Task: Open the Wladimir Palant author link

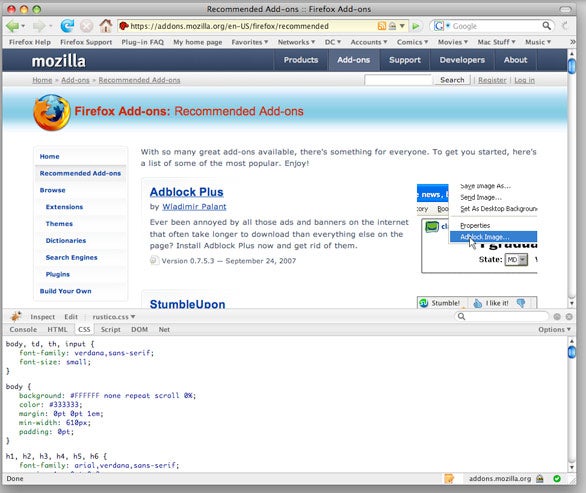Action: (194, 207)
